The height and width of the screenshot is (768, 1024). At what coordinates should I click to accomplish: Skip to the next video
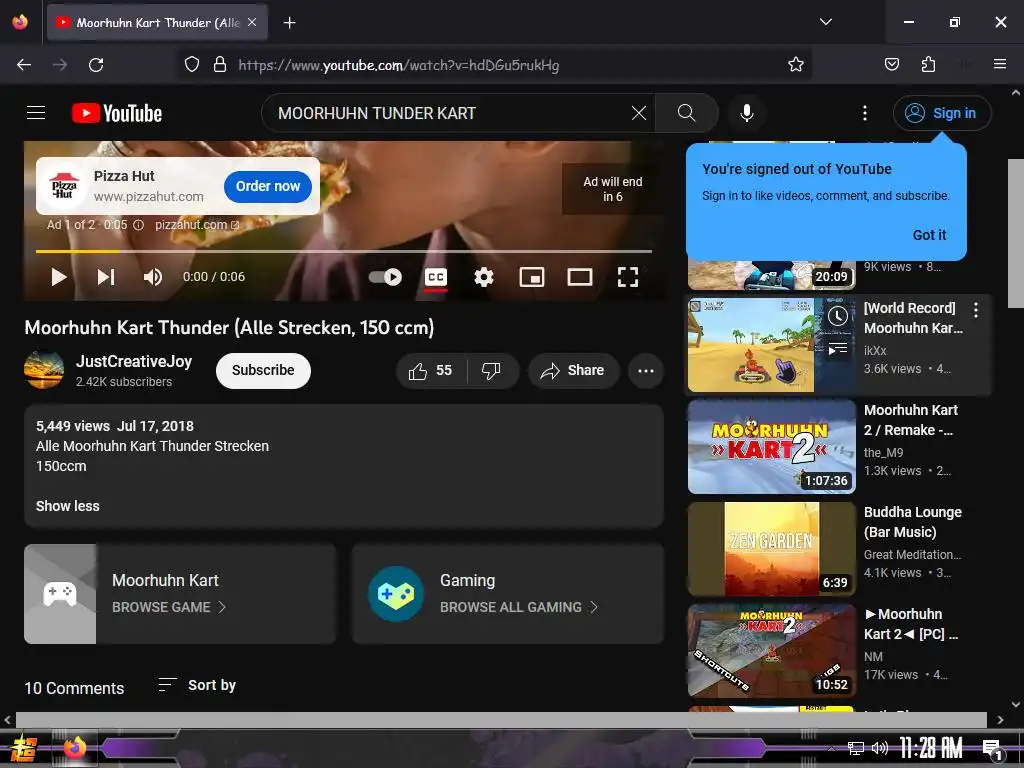106,277
